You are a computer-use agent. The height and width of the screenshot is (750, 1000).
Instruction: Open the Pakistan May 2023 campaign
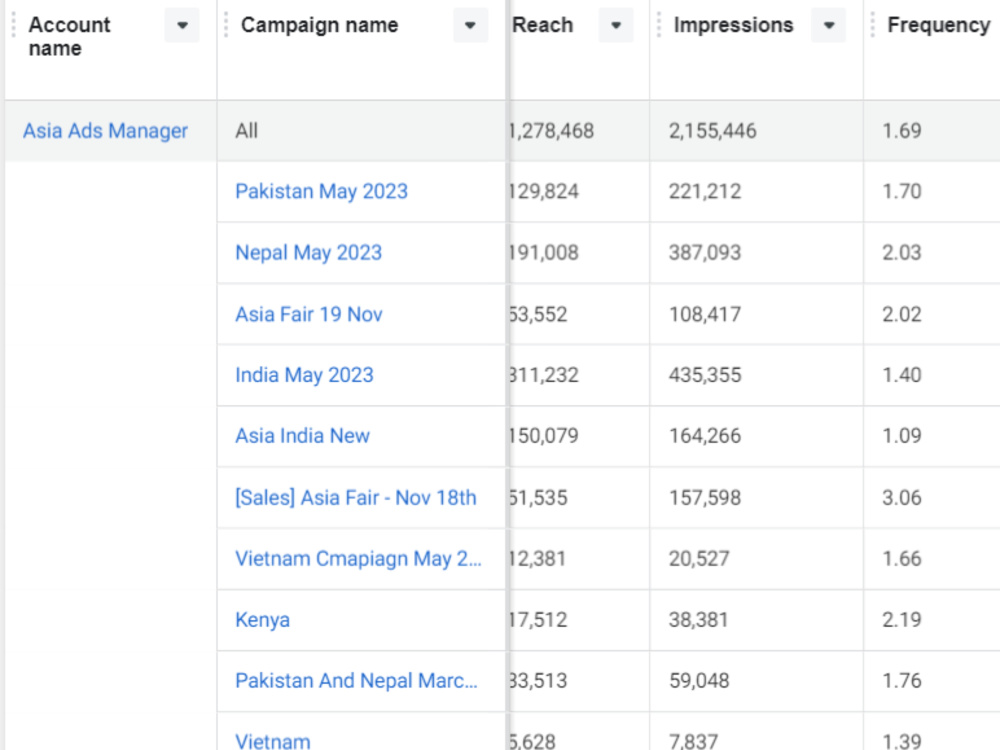(x=321, y=191)
